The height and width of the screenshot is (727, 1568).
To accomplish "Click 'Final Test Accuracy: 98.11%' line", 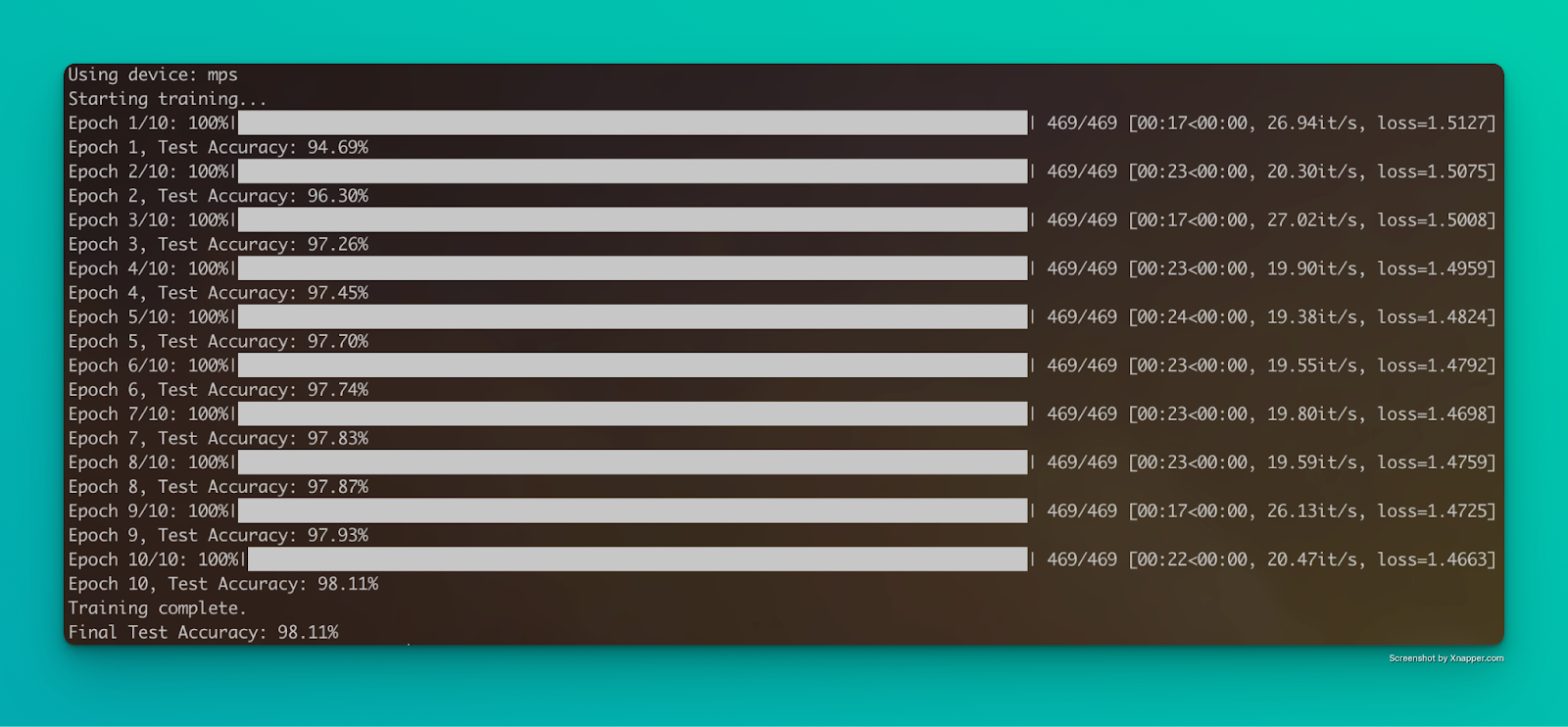I will pyautogui.click(x=203, y=632).
